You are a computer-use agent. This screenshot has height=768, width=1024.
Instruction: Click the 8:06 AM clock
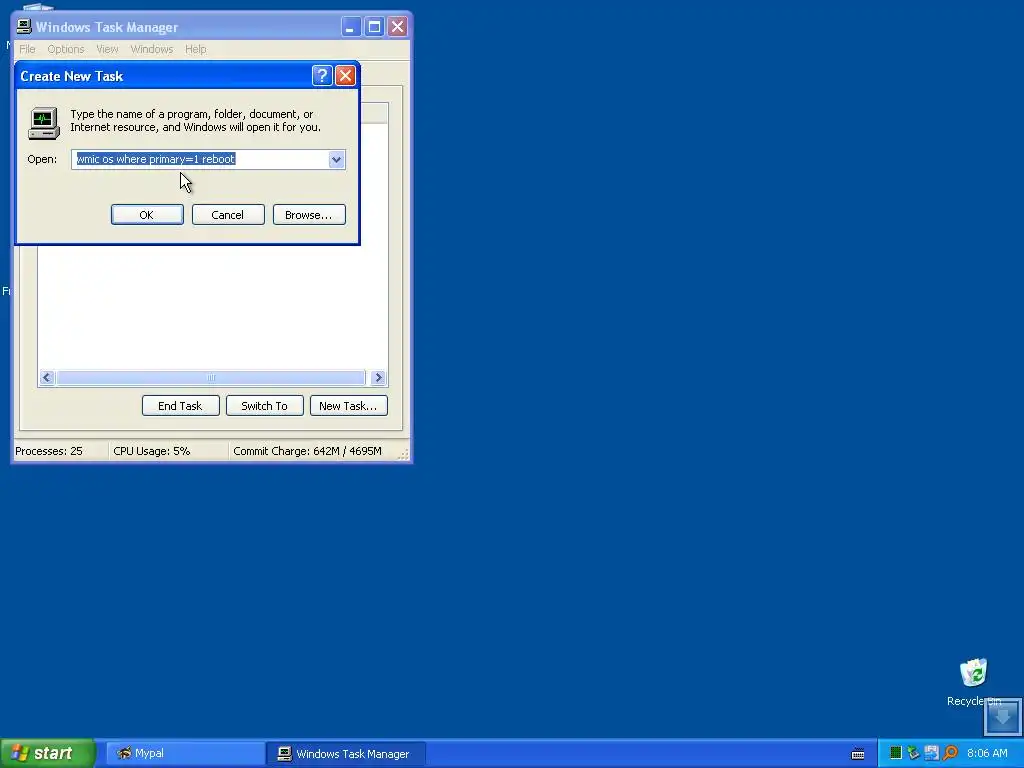coord(987,754)
